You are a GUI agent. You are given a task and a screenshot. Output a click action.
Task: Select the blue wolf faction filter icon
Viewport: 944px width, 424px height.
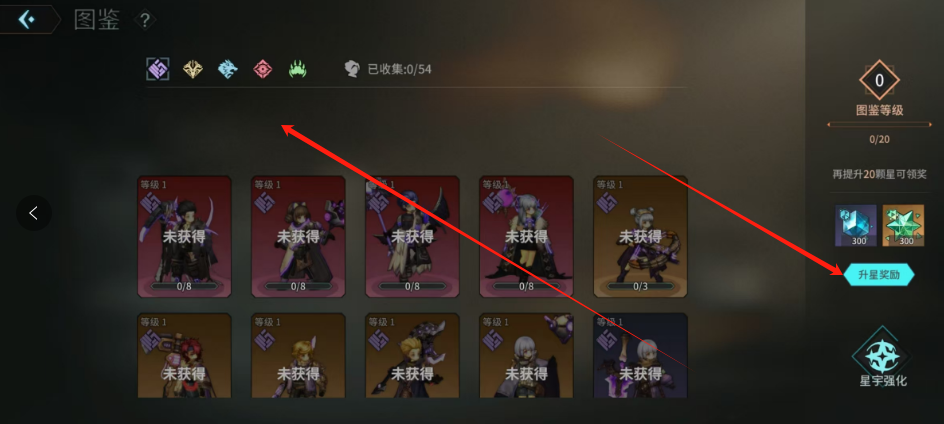tap(228, 69)
